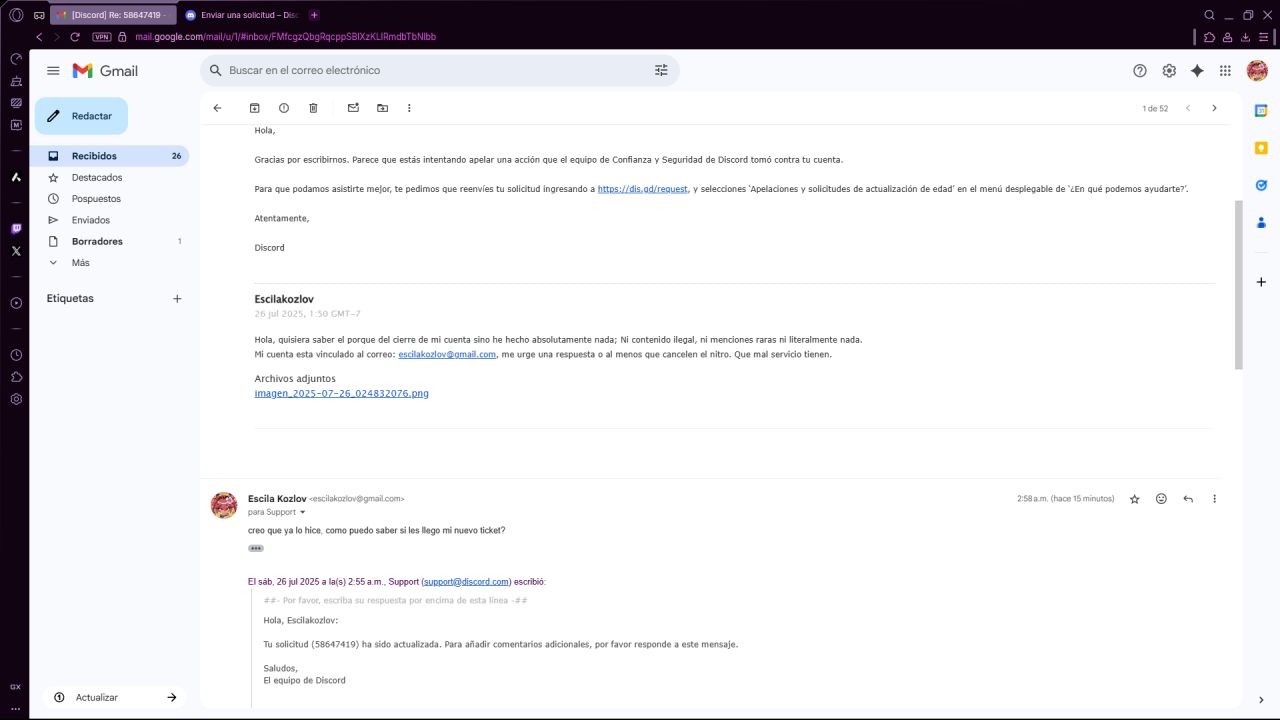Viewport: 1280px width, 720px height.
Task: Switch to the [Discord] Re: 58647419 tab
Action: tap(112, 15)
